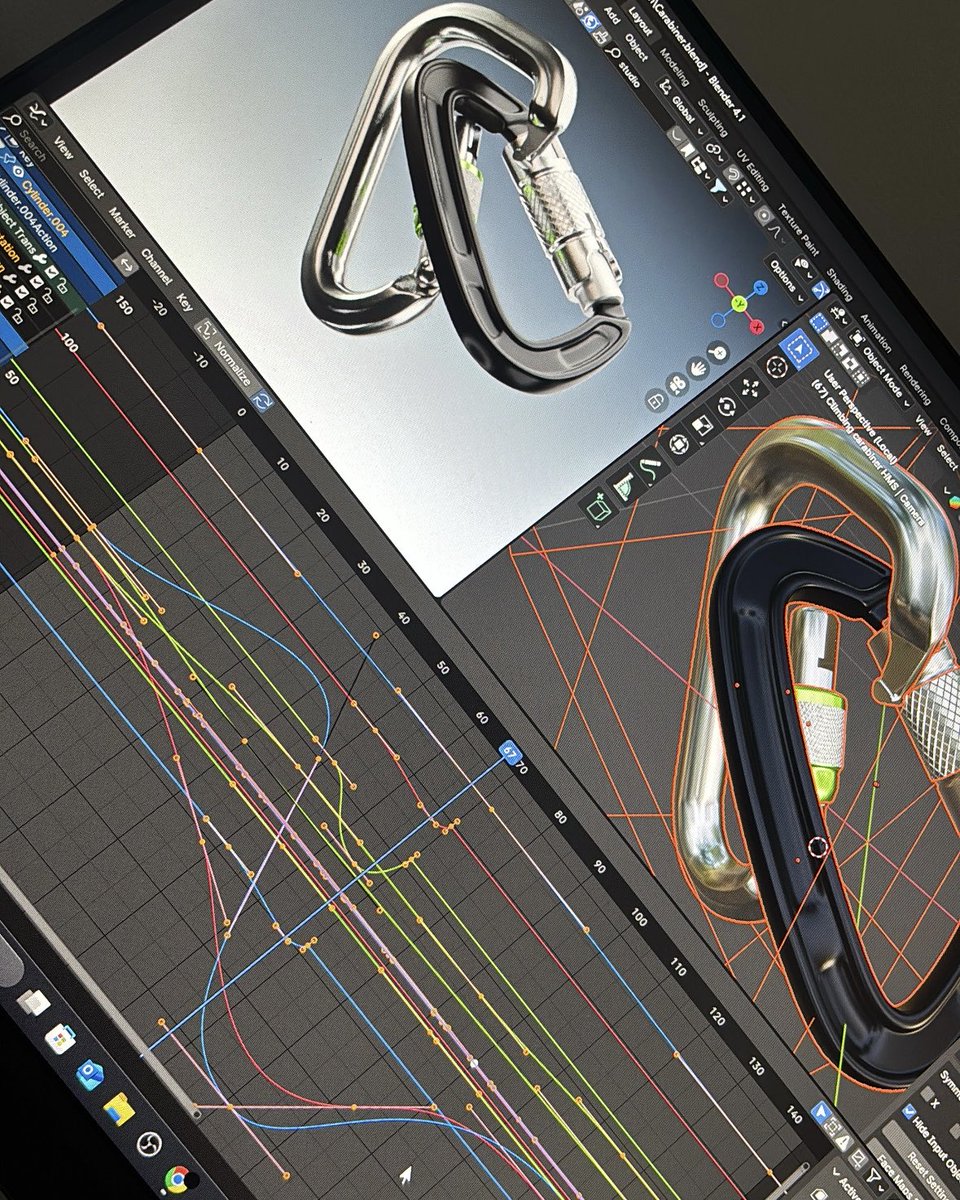The image size is (960, 1200).
Task: Click the pan hand icon in rendered viewport
Action: pos(697,369)
